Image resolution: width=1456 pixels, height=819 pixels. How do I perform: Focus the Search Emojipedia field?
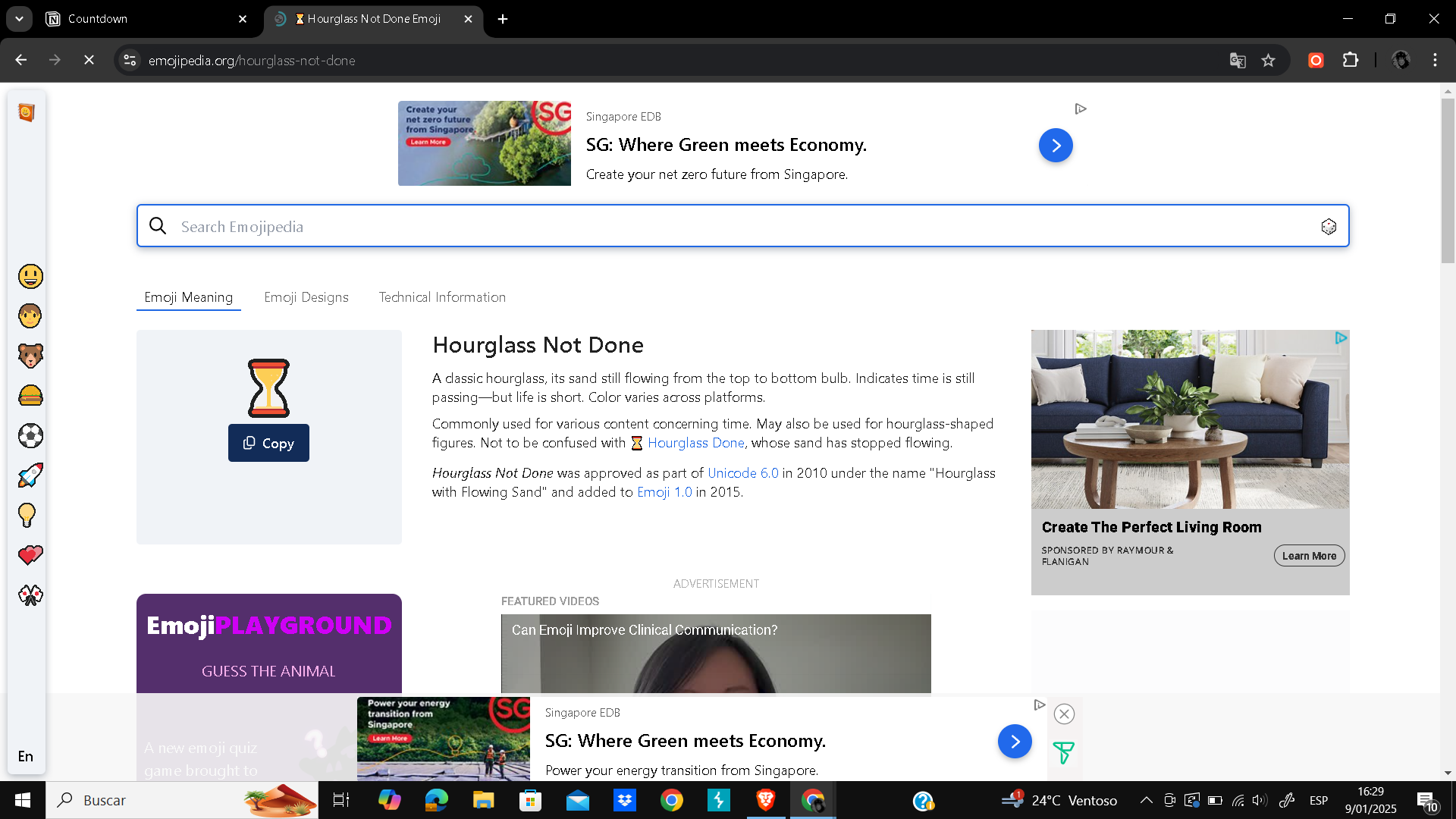coord(743,226)
